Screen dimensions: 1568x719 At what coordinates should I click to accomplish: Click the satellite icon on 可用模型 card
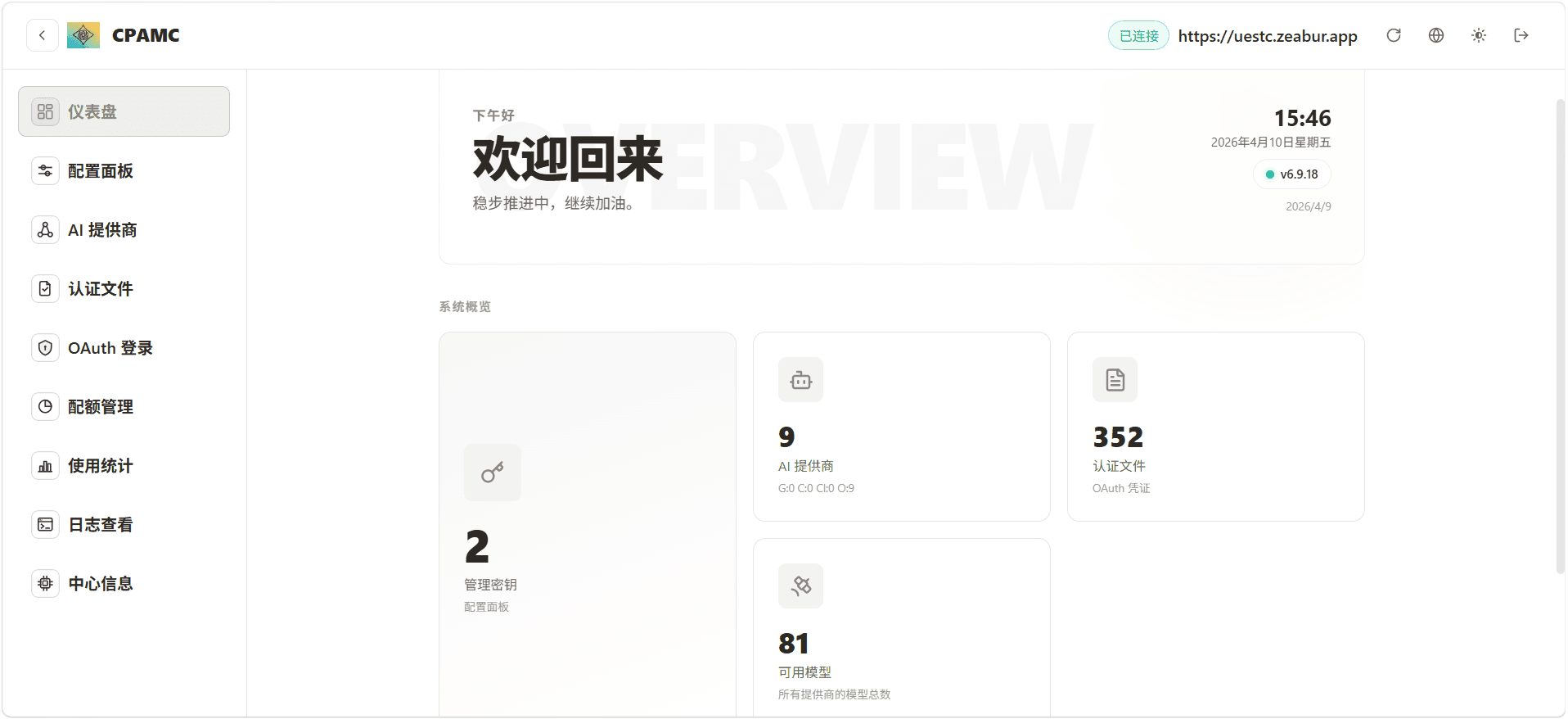point(800,586)
